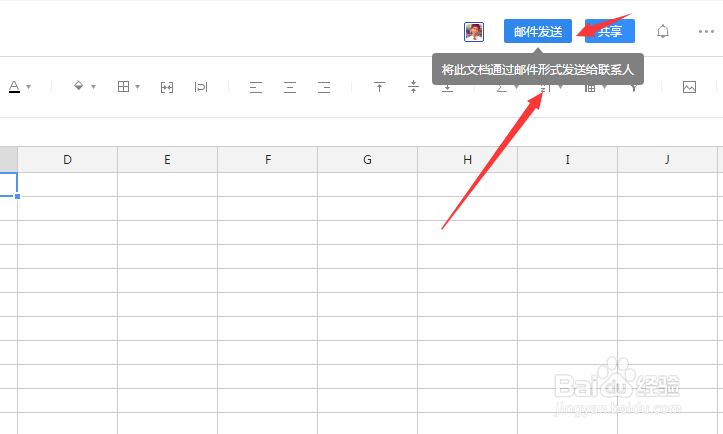Click the cell borders grid icon
Image resolution: width=723 pixels, height=434 pixels.
pyautogui.click(x=123, y=87)
